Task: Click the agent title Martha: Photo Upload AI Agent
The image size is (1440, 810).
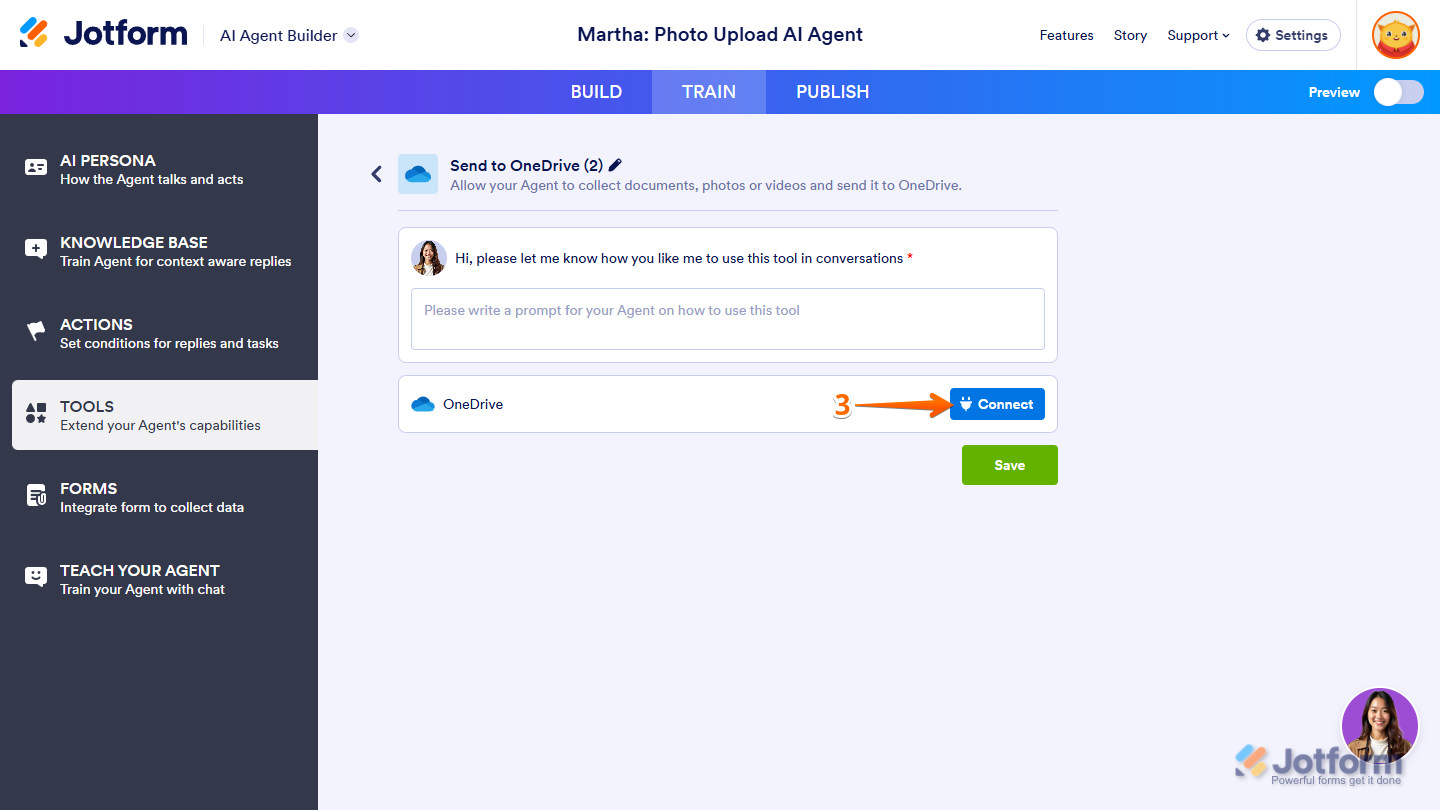Action: click(720, 34)
